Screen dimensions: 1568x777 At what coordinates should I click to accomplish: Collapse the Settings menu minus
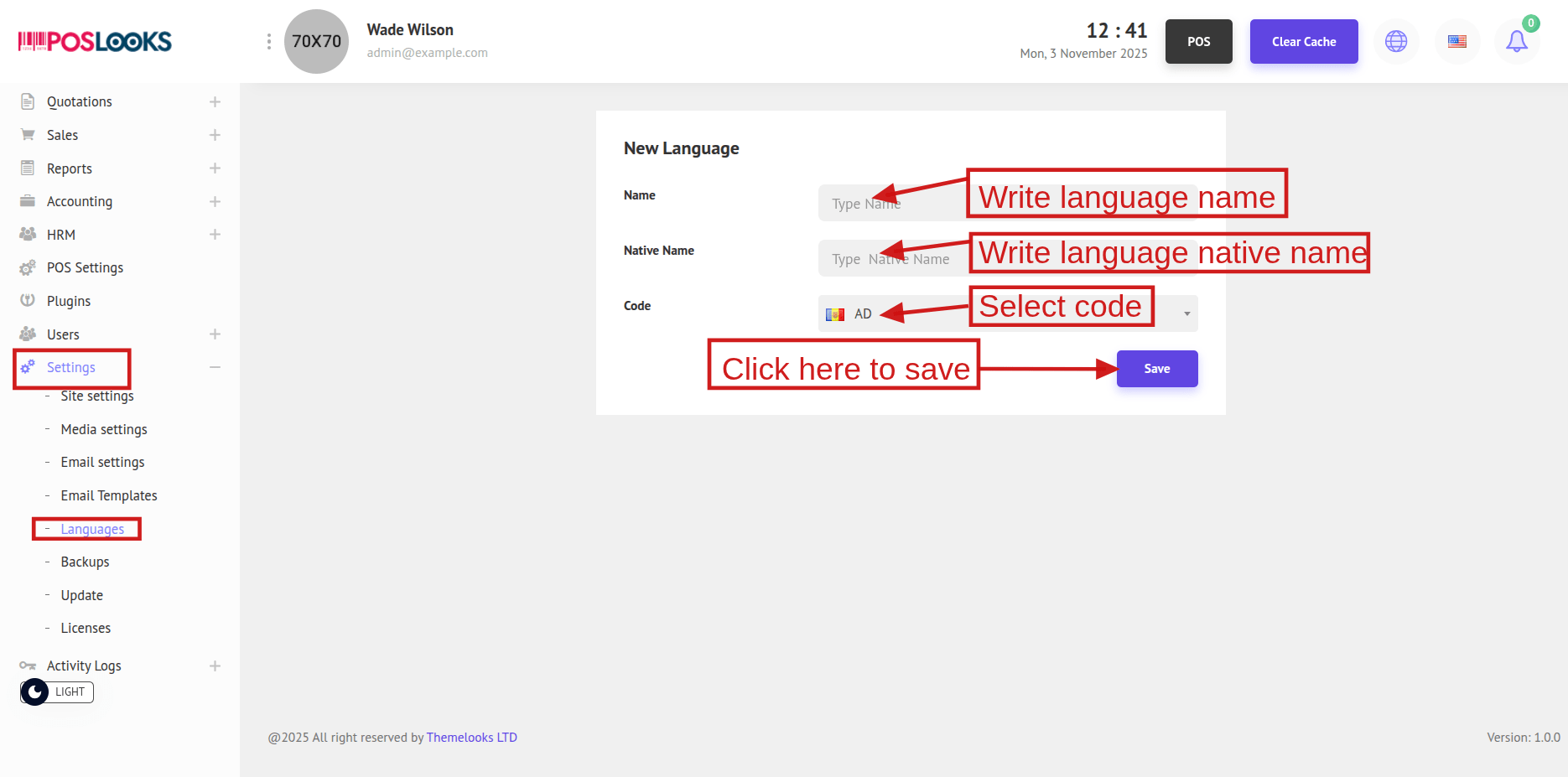click(x=215, y=367)
